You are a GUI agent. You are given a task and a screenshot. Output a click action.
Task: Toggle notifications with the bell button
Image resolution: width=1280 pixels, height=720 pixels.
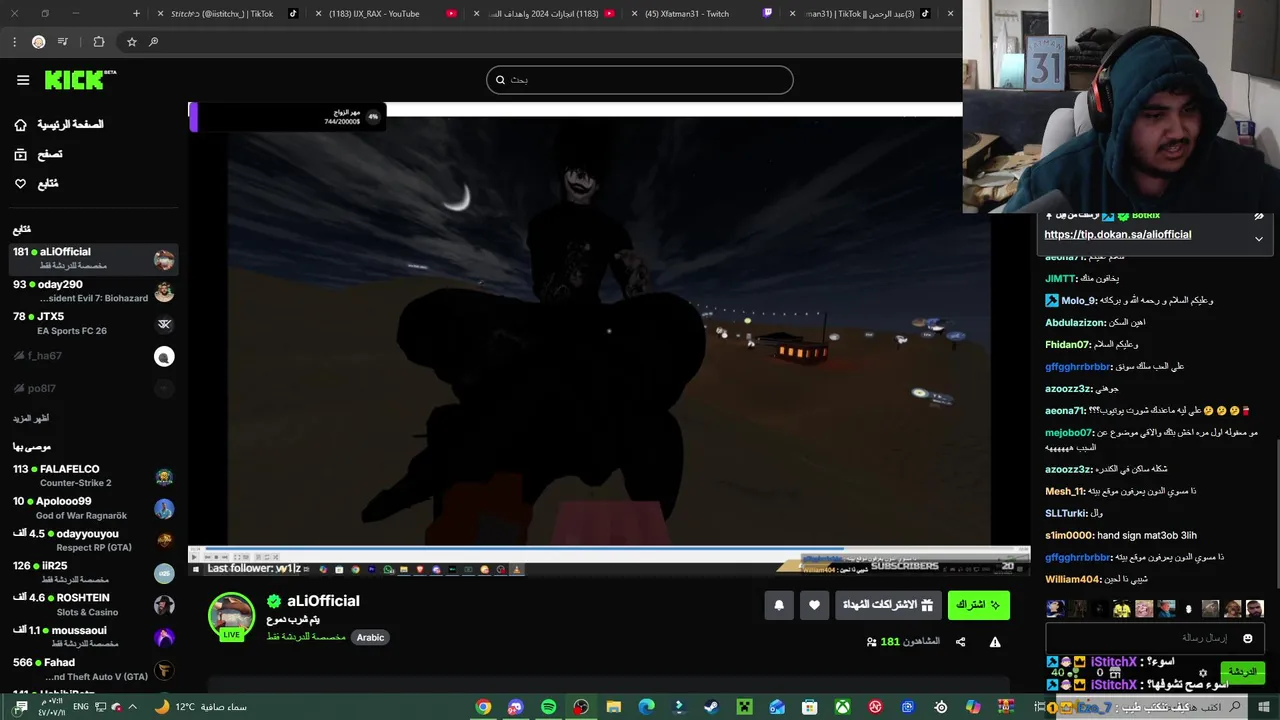(779, 605)
